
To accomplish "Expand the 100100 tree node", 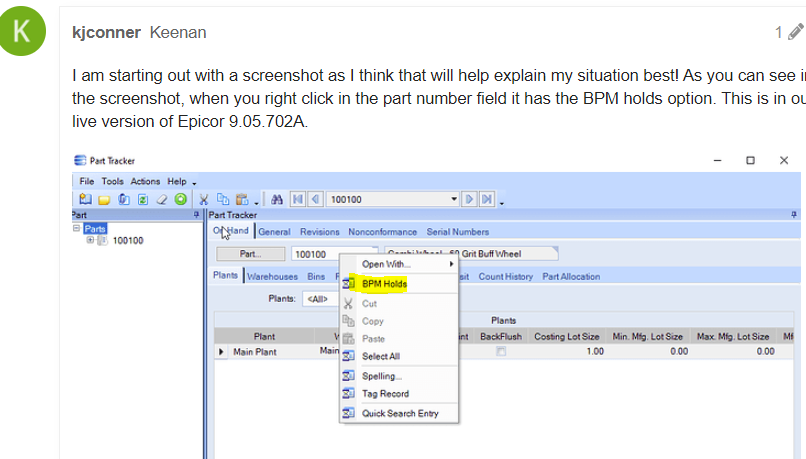I will [90, 240].
